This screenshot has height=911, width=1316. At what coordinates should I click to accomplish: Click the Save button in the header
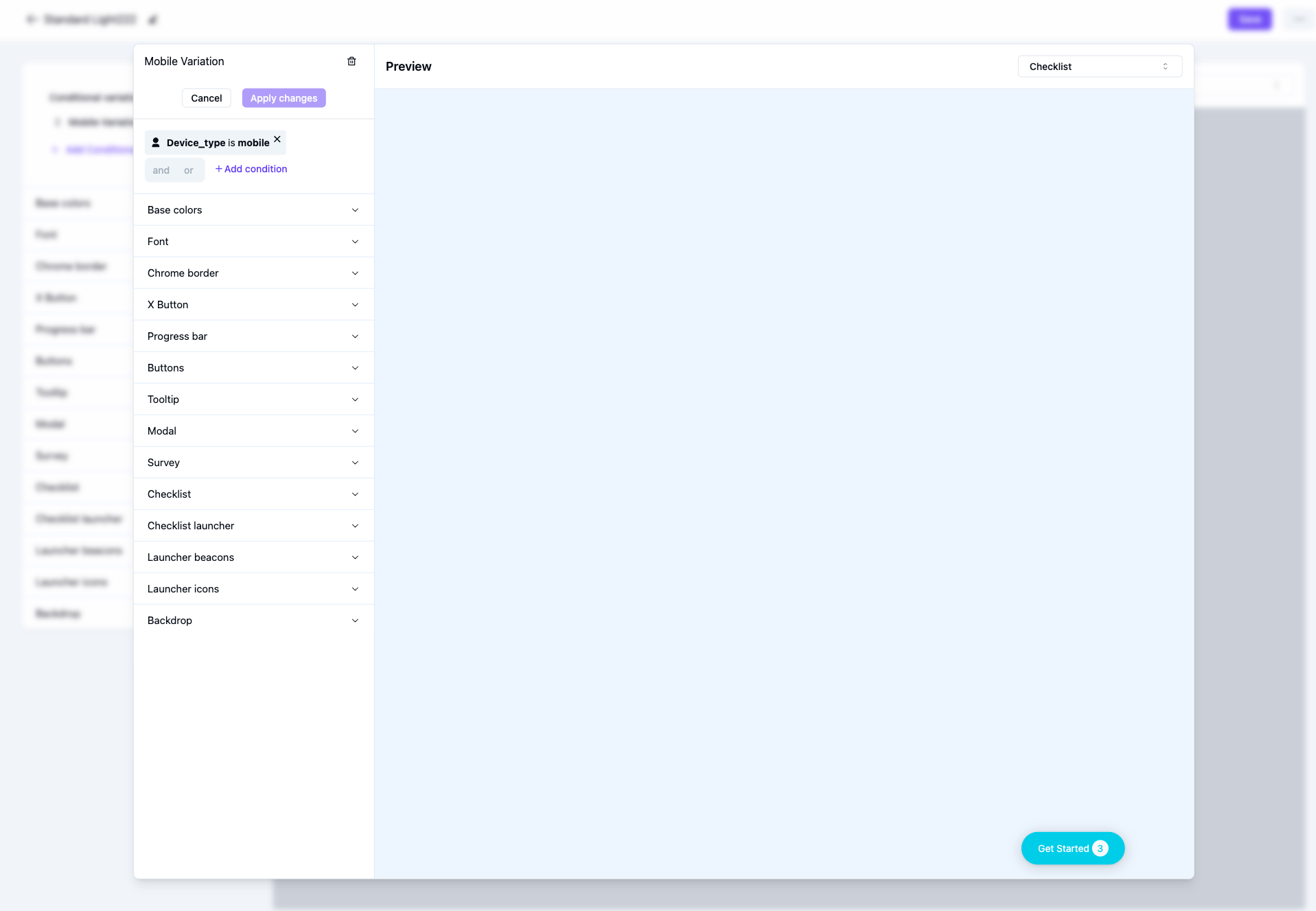[1250, 19]
